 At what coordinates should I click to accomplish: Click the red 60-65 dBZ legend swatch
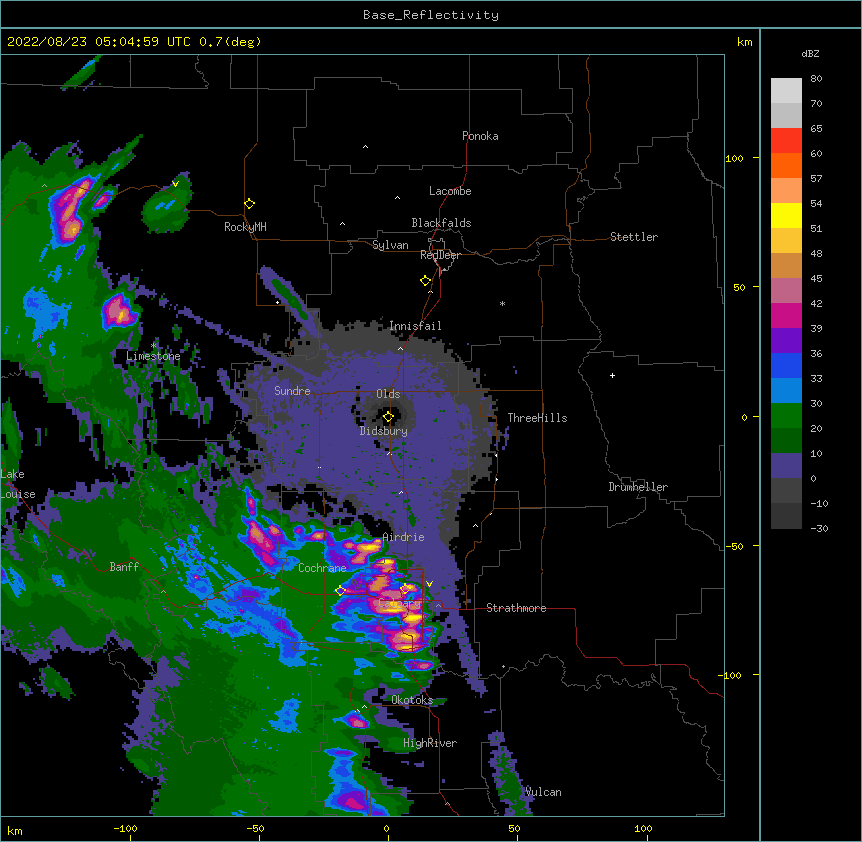click(x=786, y=141)
